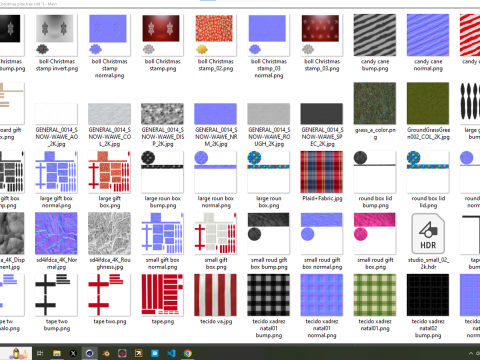480x360 pixels.
Task: Select tecido xadrez natal01 normal.png thumbnail
Action: (322, 295)
